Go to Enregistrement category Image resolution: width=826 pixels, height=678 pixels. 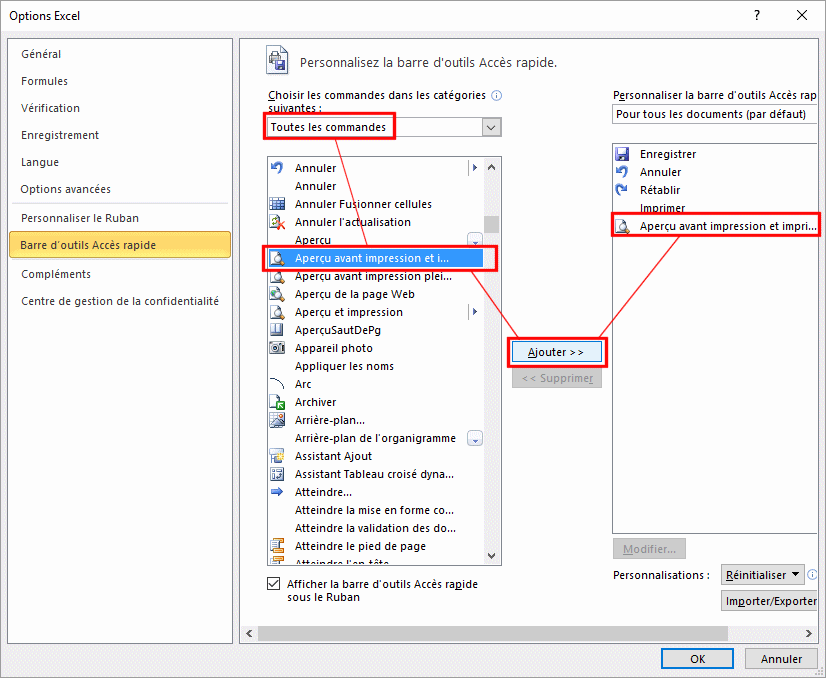(60, 135)
